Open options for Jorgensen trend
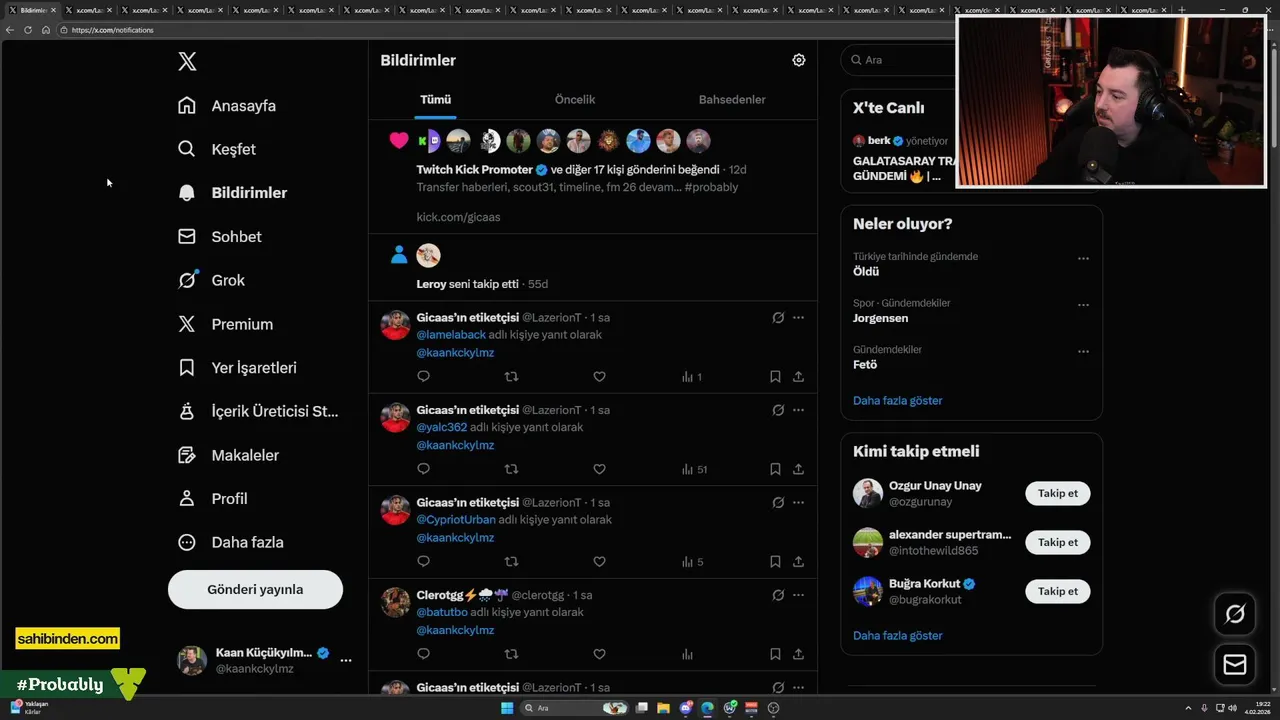The width and height of the screenshot is (1280, 720). point(1083,305)
